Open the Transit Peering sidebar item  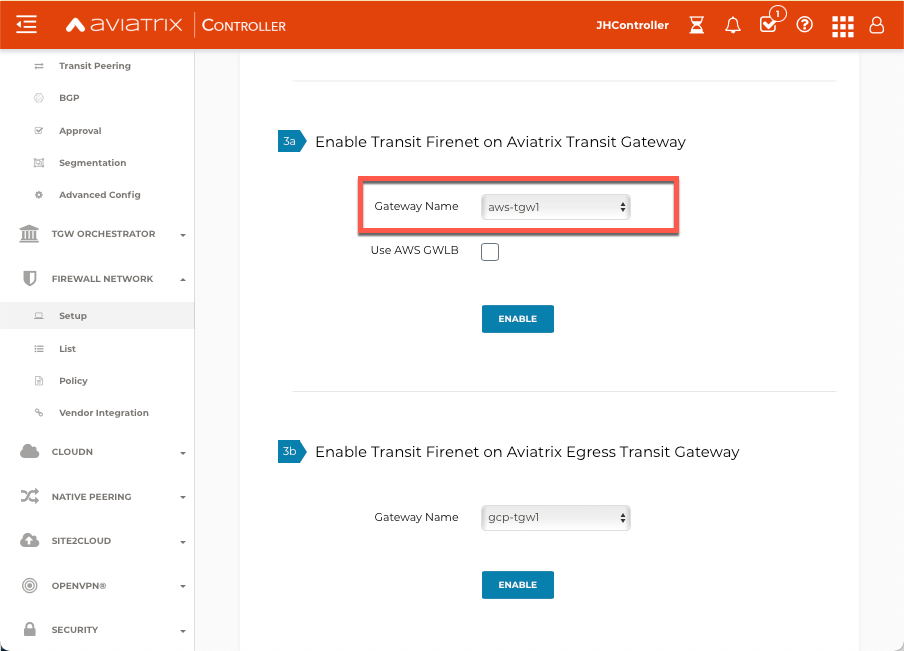94,66
